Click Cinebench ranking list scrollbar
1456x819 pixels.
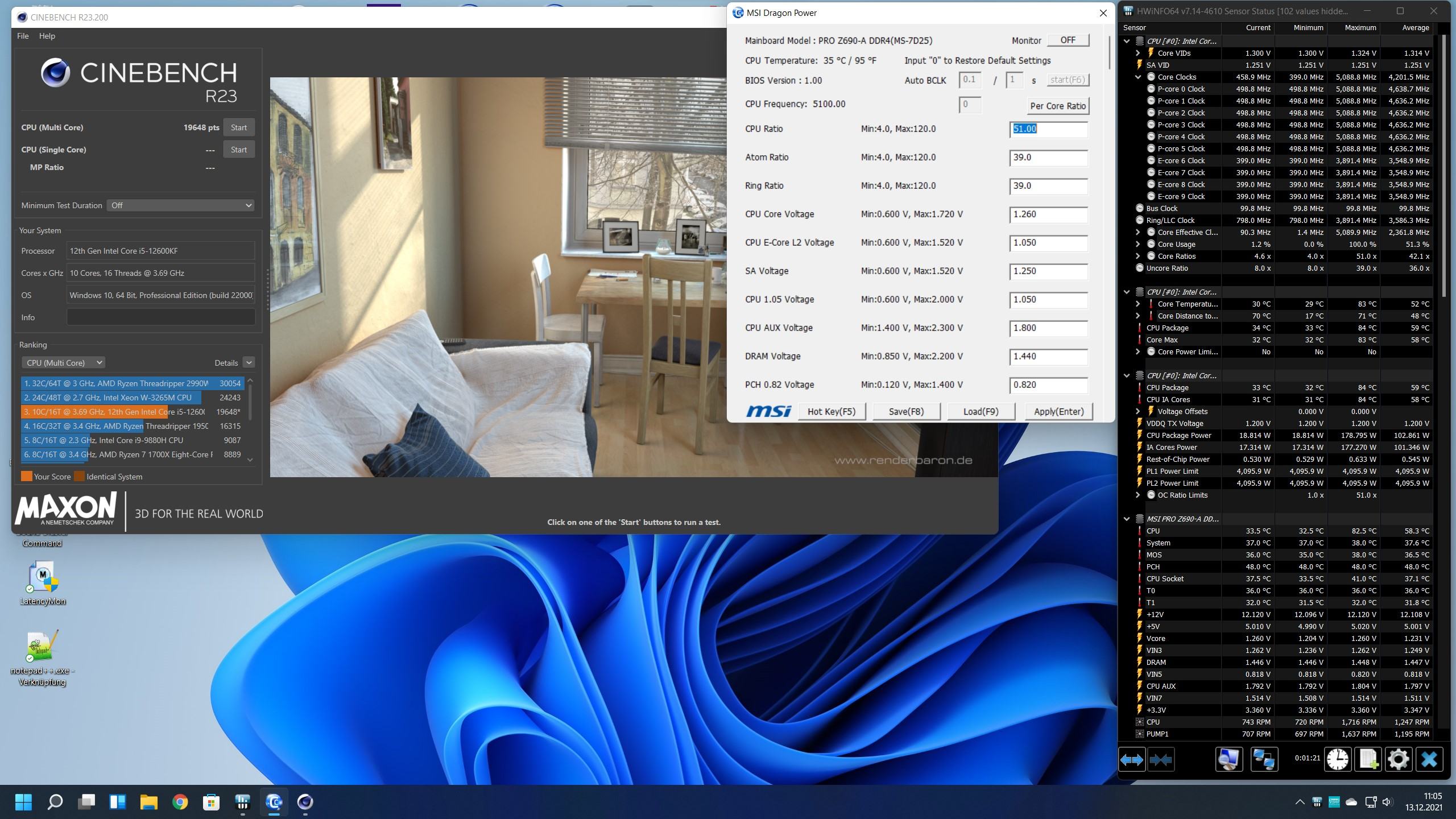pyautogui.click(x=250, y=403)
